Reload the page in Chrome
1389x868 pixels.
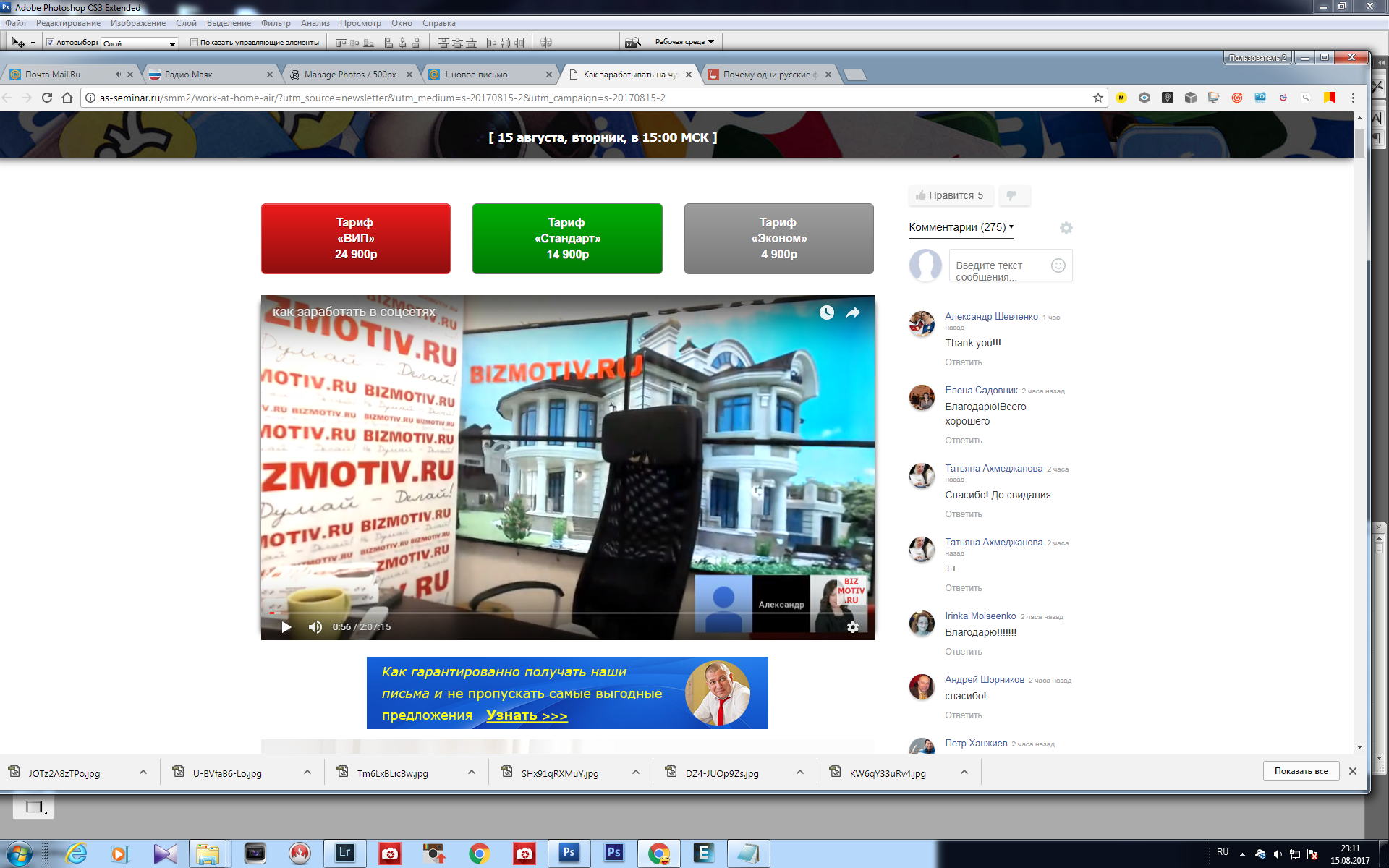(47, 98)
